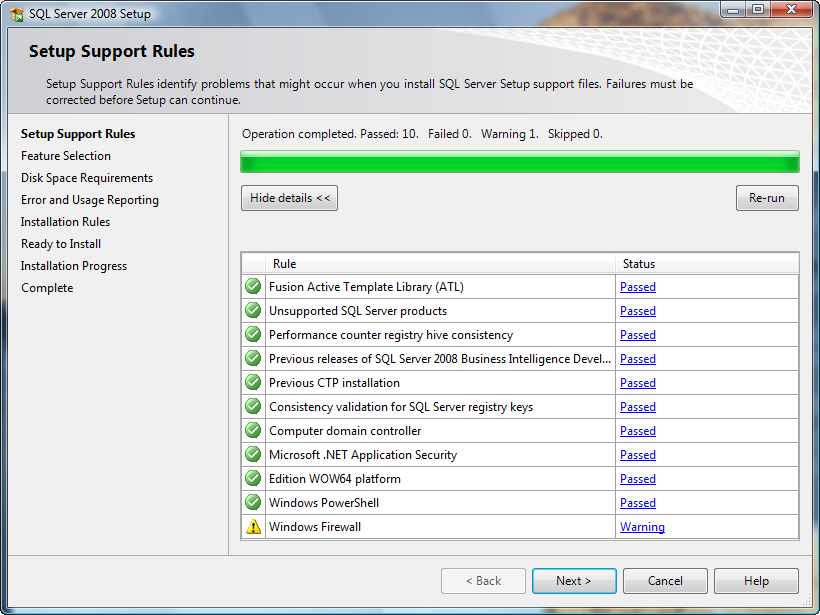Viewport: 820px width, 615px height.
Task: Click check icon beside Performance counter registry hive
Action: tap(253, 335)
